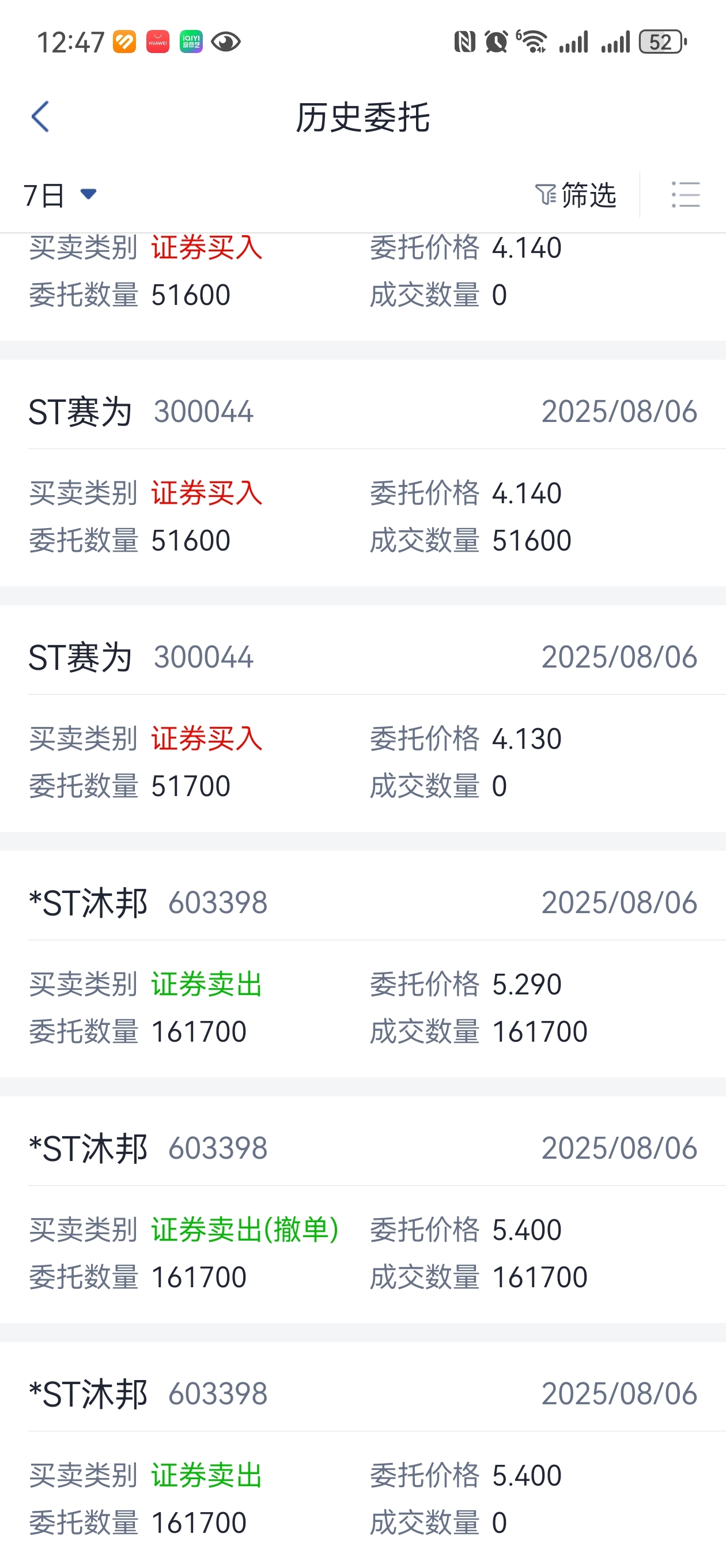Go back using the left chevron arrow
Screen dimensions: 726x1568
[40, 117]
